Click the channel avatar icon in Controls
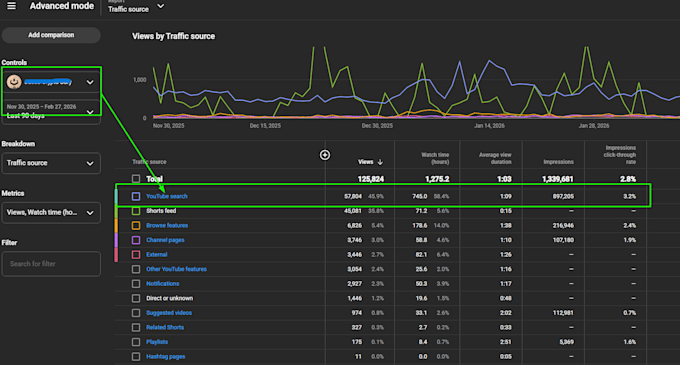The width and height of the screenshot is (680, 365). [14, 82]
